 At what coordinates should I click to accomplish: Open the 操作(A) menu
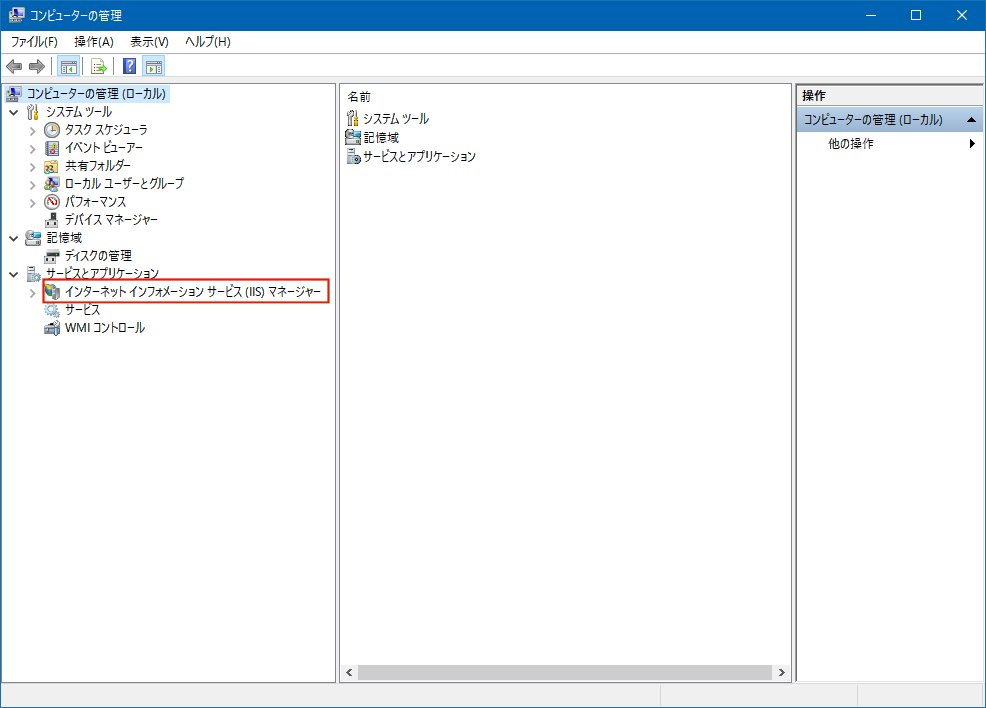pos(94,41)
